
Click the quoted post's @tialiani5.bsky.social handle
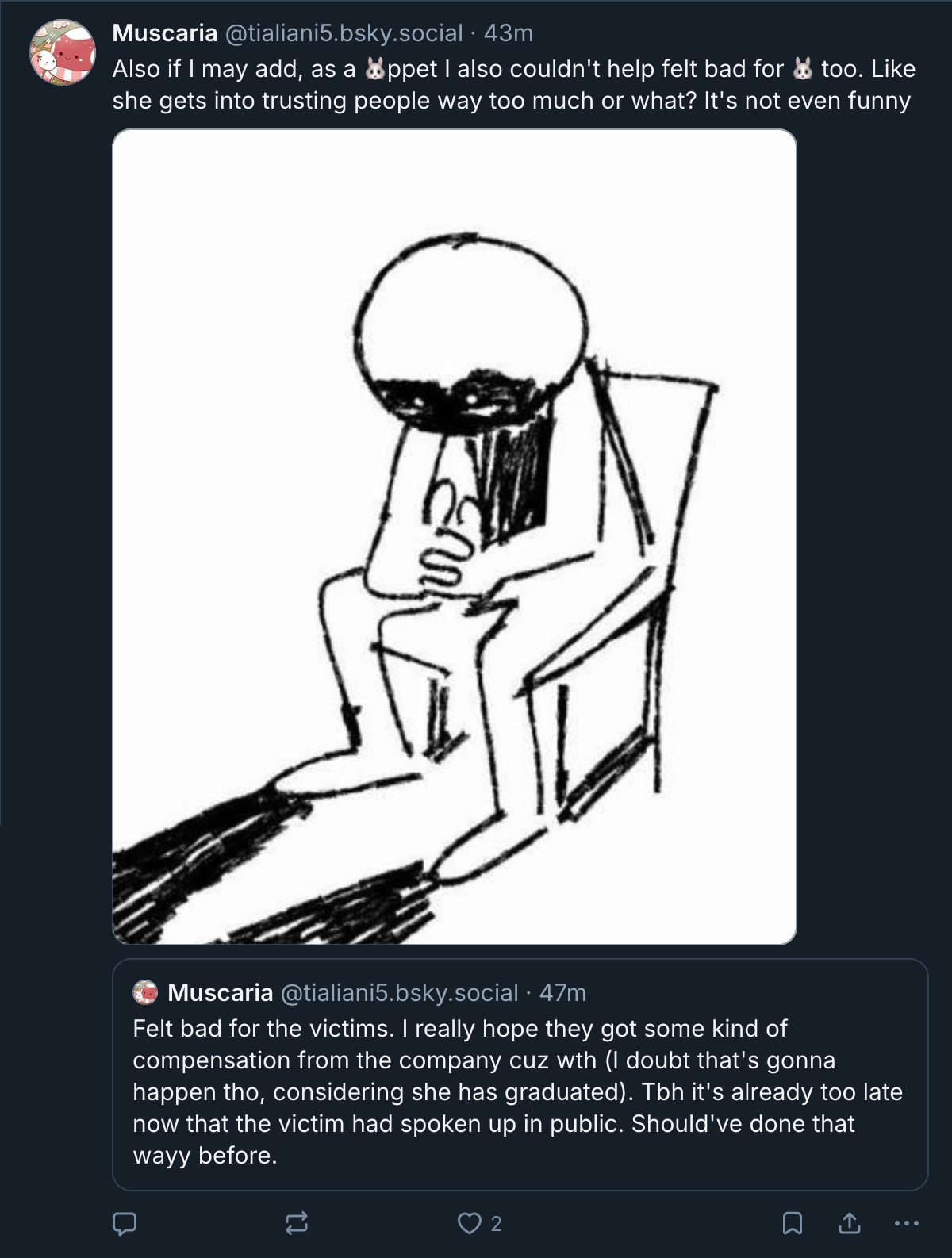399,992
